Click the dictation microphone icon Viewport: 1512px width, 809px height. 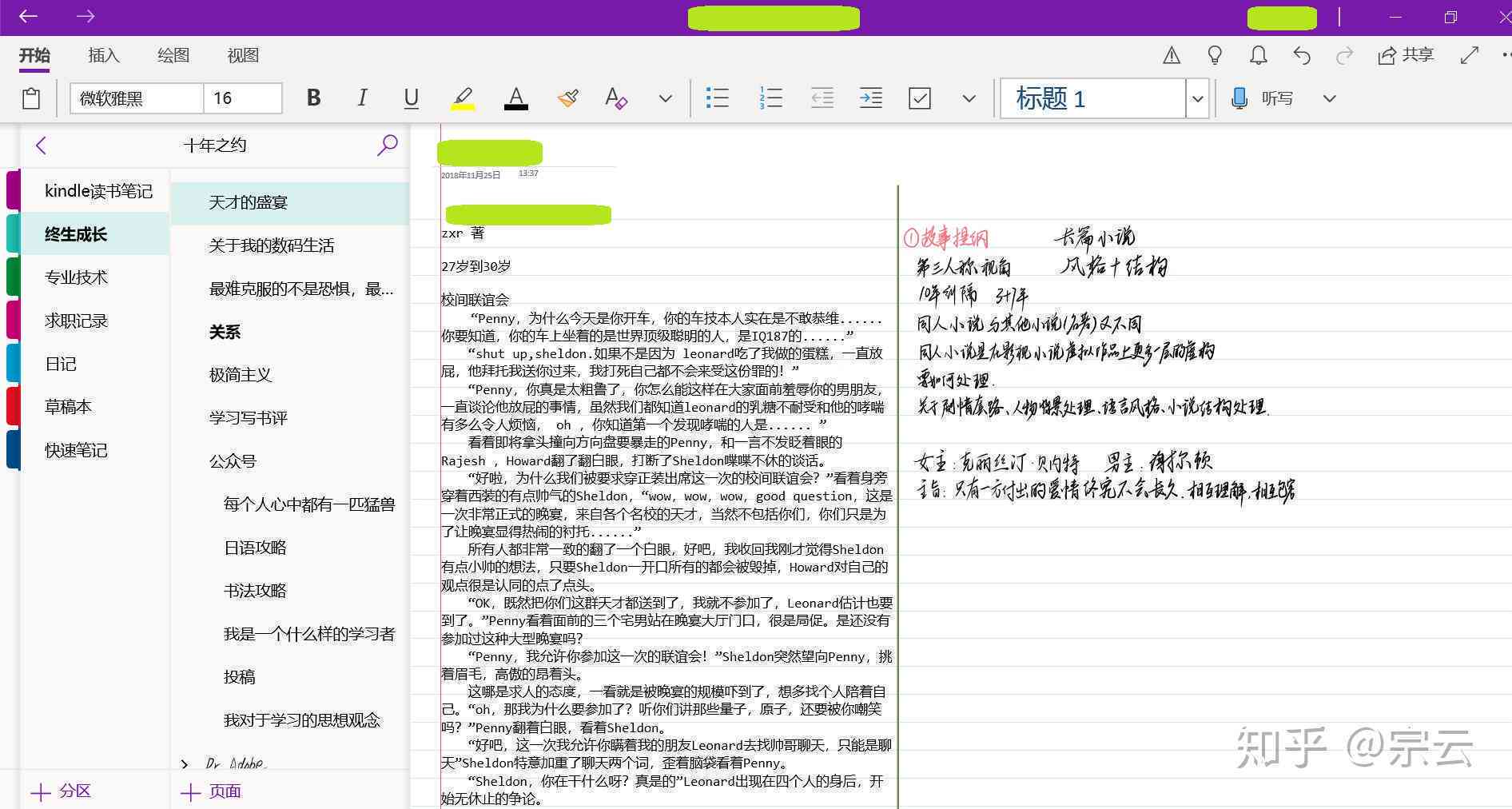(x=1239, y=98)
